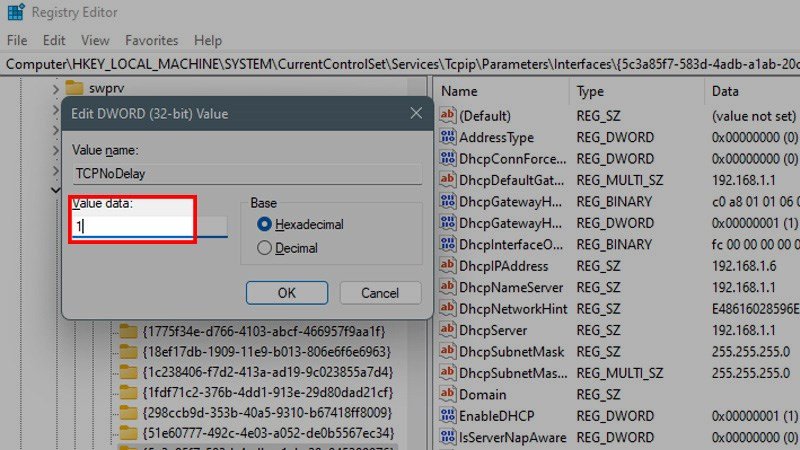Select the Hexadecimal base option
Image resolution: width=800 pixels, height=450 pixels.
[264, 224]
